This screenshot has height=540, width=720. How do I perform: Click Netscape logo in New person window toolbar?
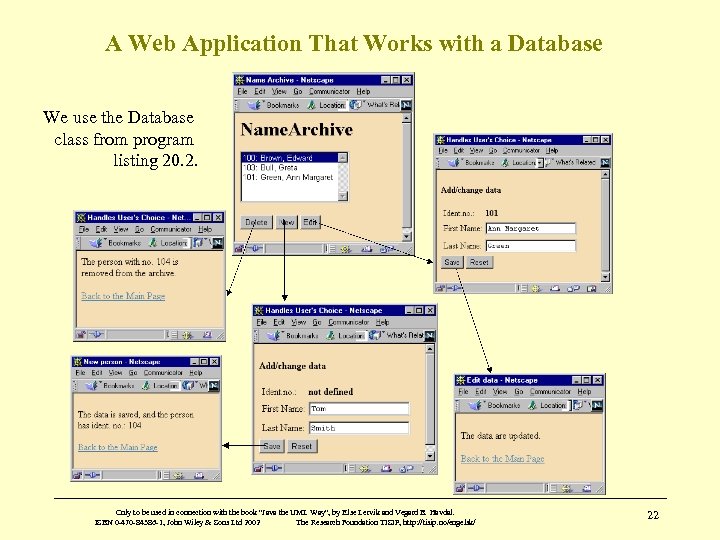coord(214,386)
